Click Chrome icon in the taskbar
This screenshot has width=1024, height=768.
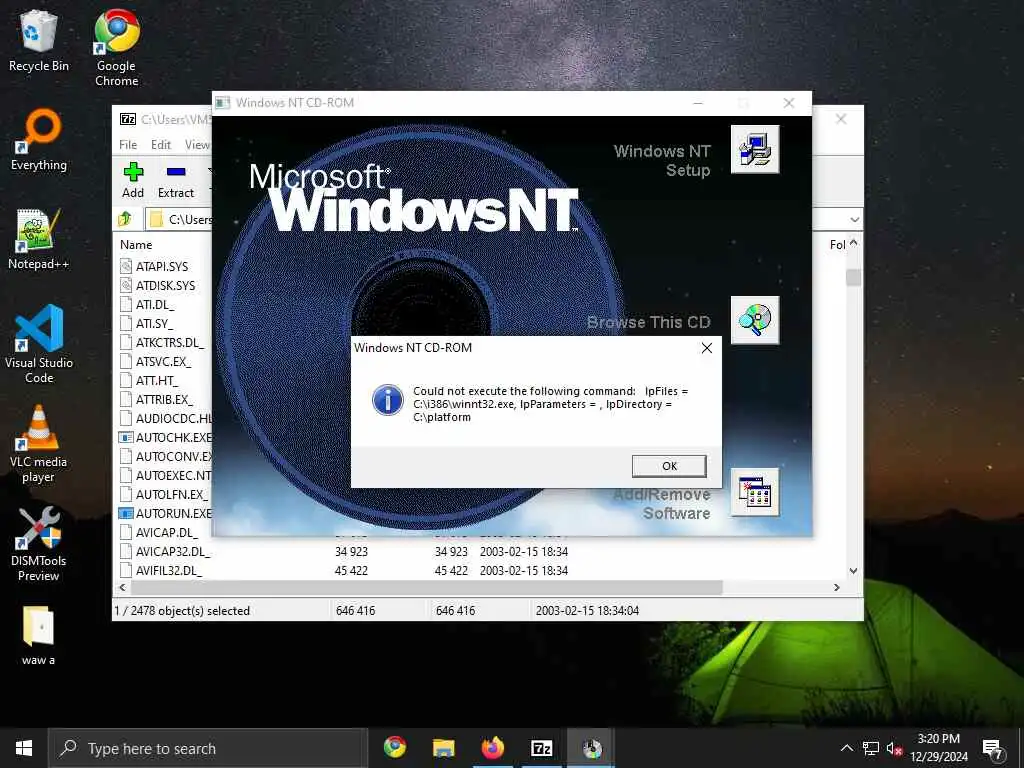coord(394,748)
